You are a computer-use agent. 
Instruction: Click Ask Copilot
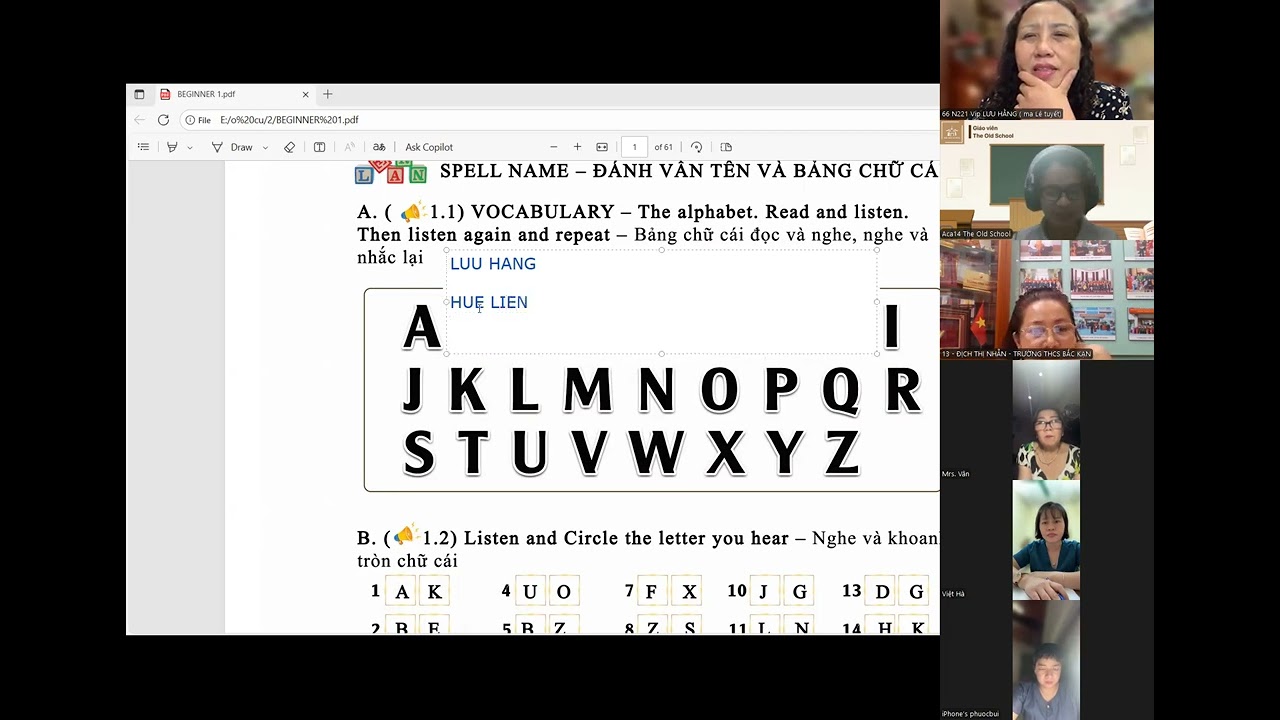(x=429, y=147)
